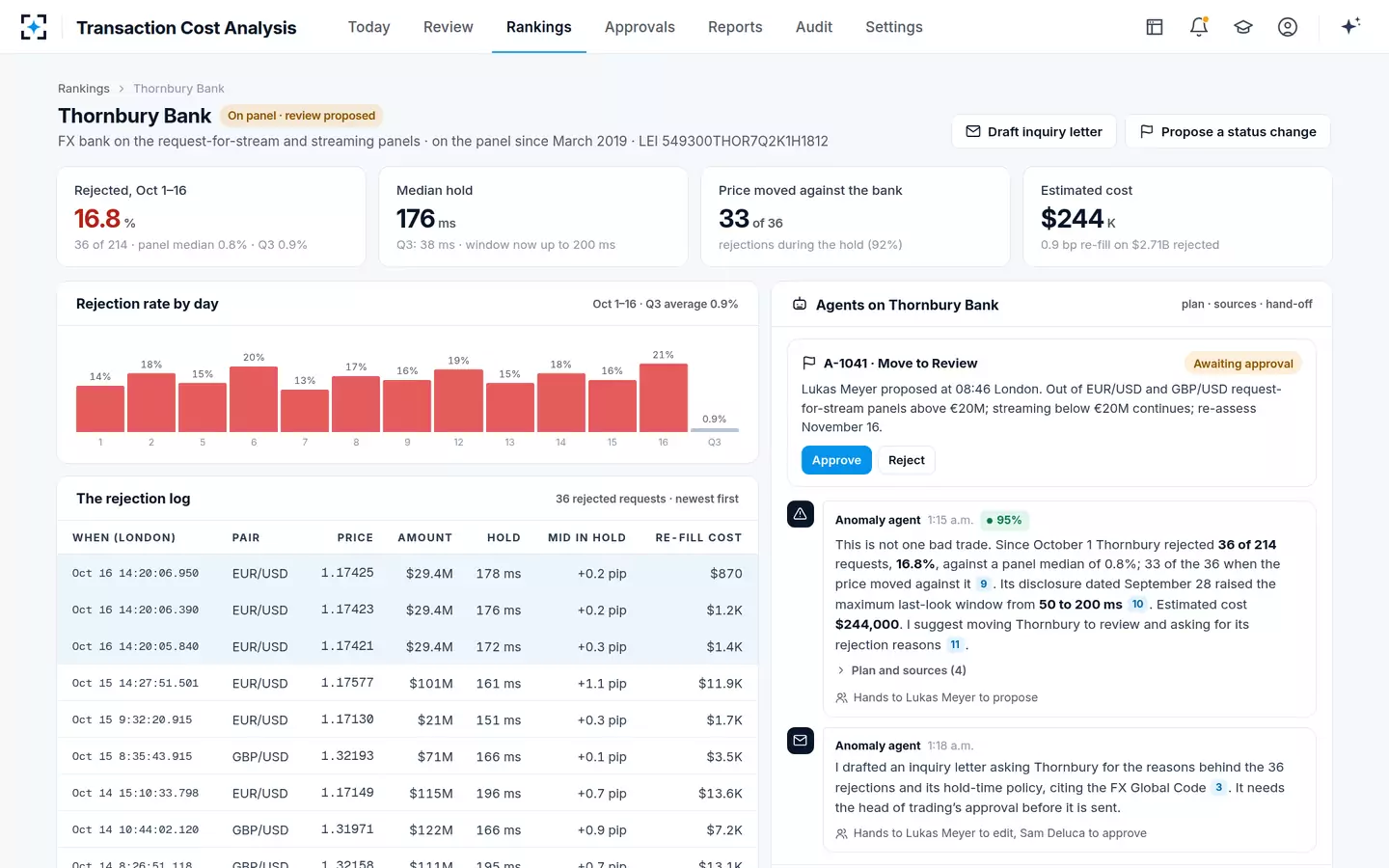This screenshot has width=1389, height=868.
Task: Open the Reports tab
Action: pyautogui.click(x=735, y=27)
